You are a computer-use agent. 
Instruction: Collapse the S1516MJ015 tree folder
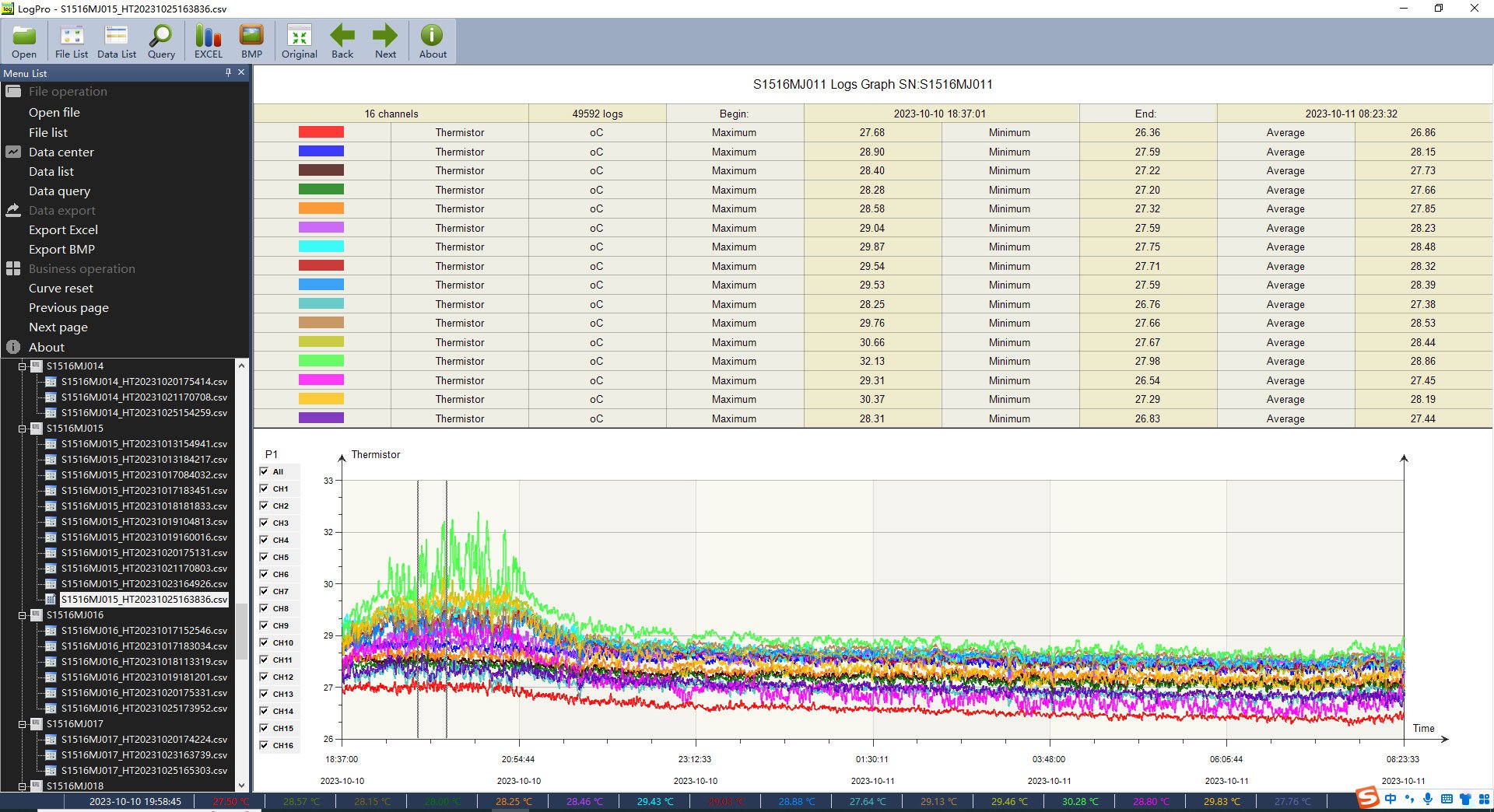[x=23, y=429]
